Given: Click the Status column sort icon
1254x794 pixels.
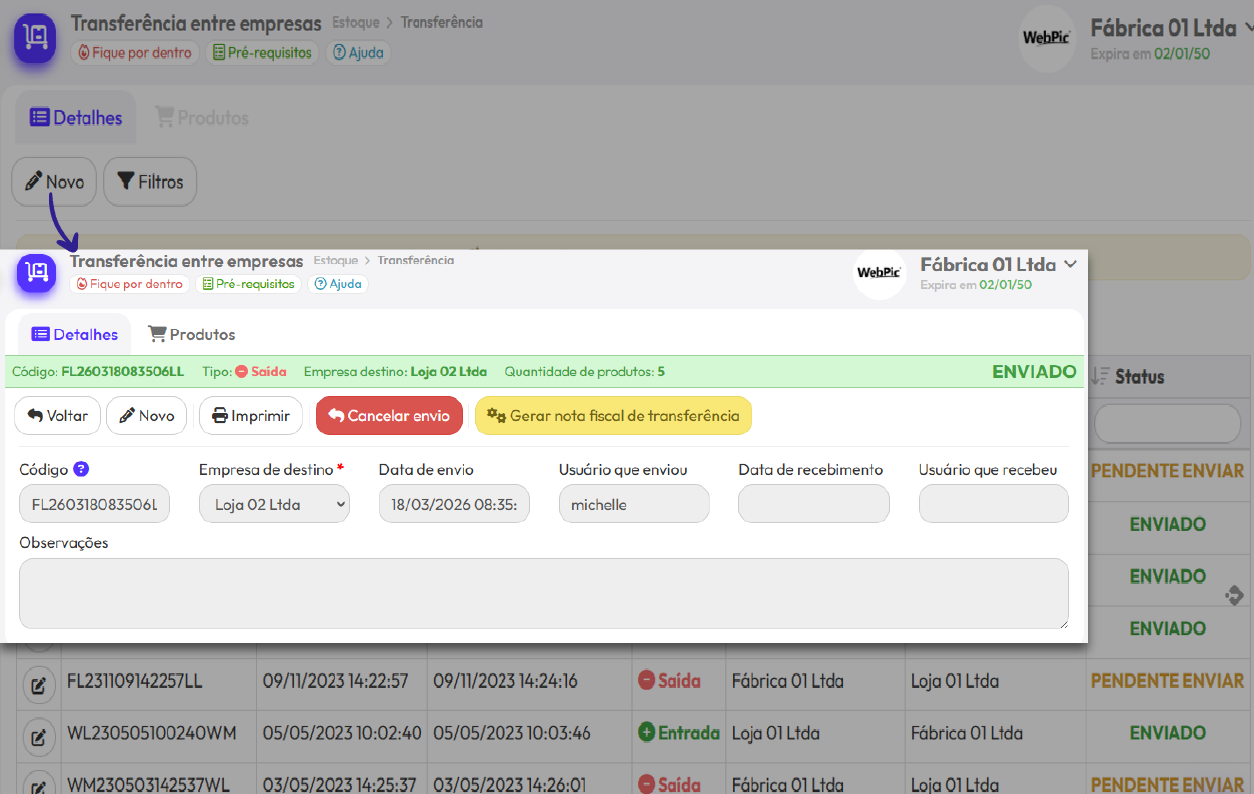Looking at the screenshot, I should pyautogui.click(x=1100, y=377).
